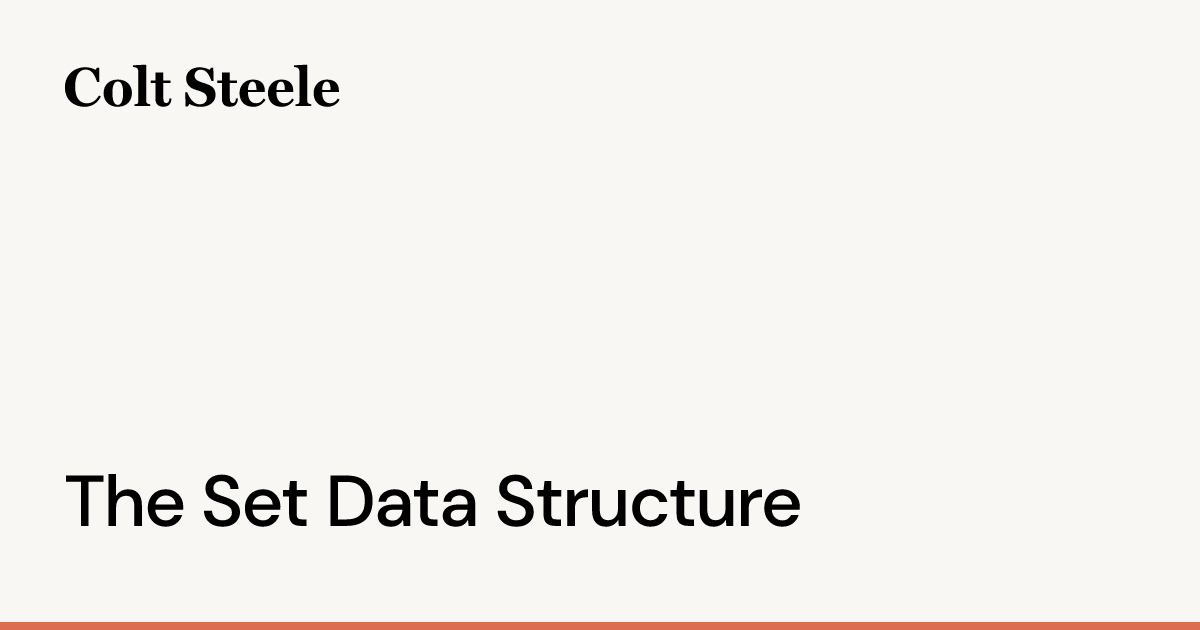Click the capital S of Steele
The image size is (1200, 630).
pyautogui.click(x=200, y=87)
